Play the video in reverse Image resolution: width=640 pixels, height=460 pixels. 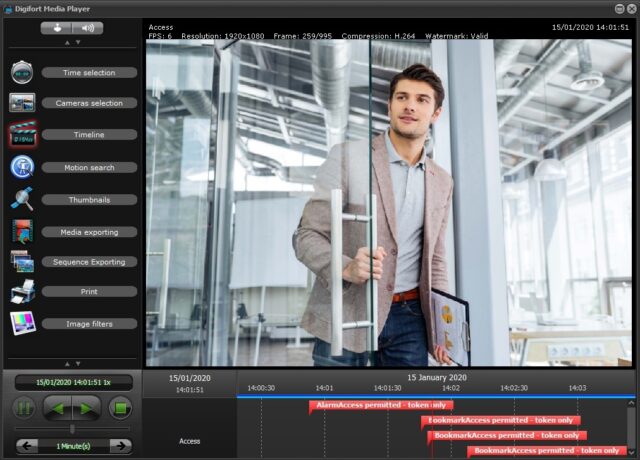pos(59,408)
